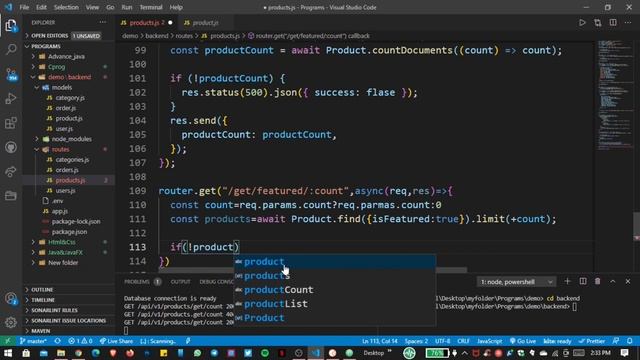This screenshot has width=640, height=360.
Task: Open errors and warnings status indicator
Action: (x=80, y=341)
